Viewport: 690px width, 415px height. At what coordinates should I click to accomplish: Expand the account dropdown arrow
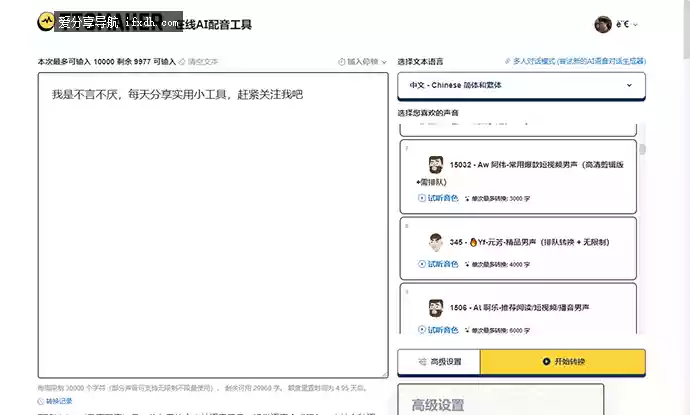[635, 25]
